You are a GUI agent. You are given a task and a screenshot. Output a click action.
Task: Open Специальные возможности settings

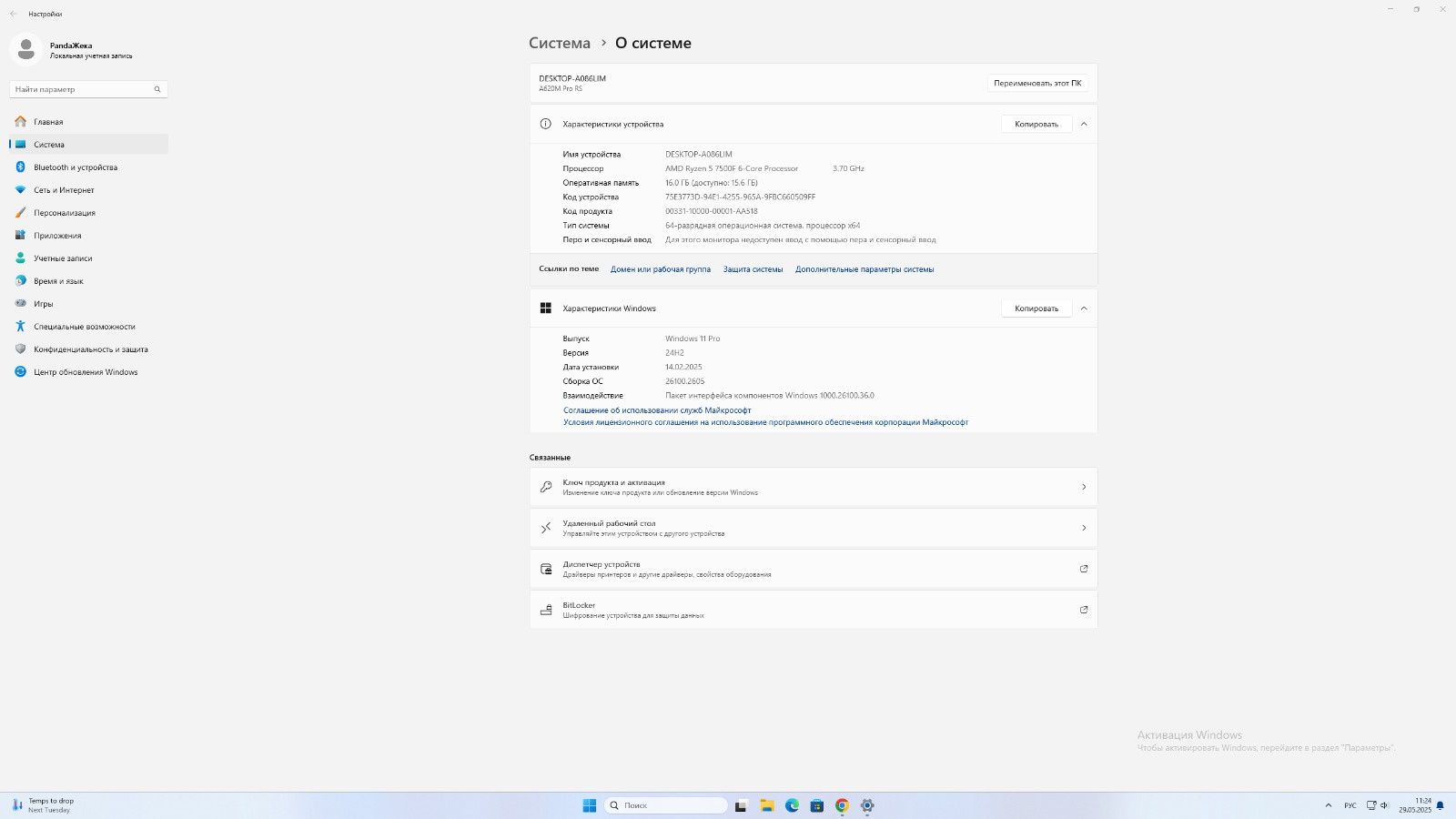[x=88, y=327]
